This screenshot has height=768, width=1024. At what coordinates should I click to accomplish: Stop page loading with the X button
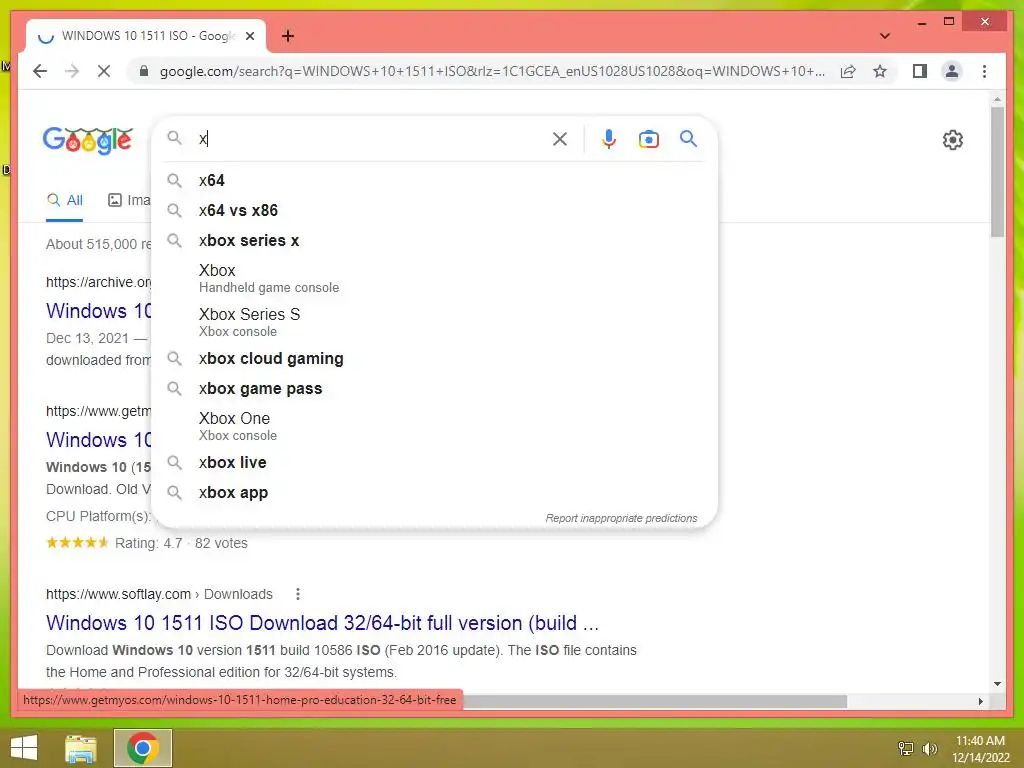104,71
